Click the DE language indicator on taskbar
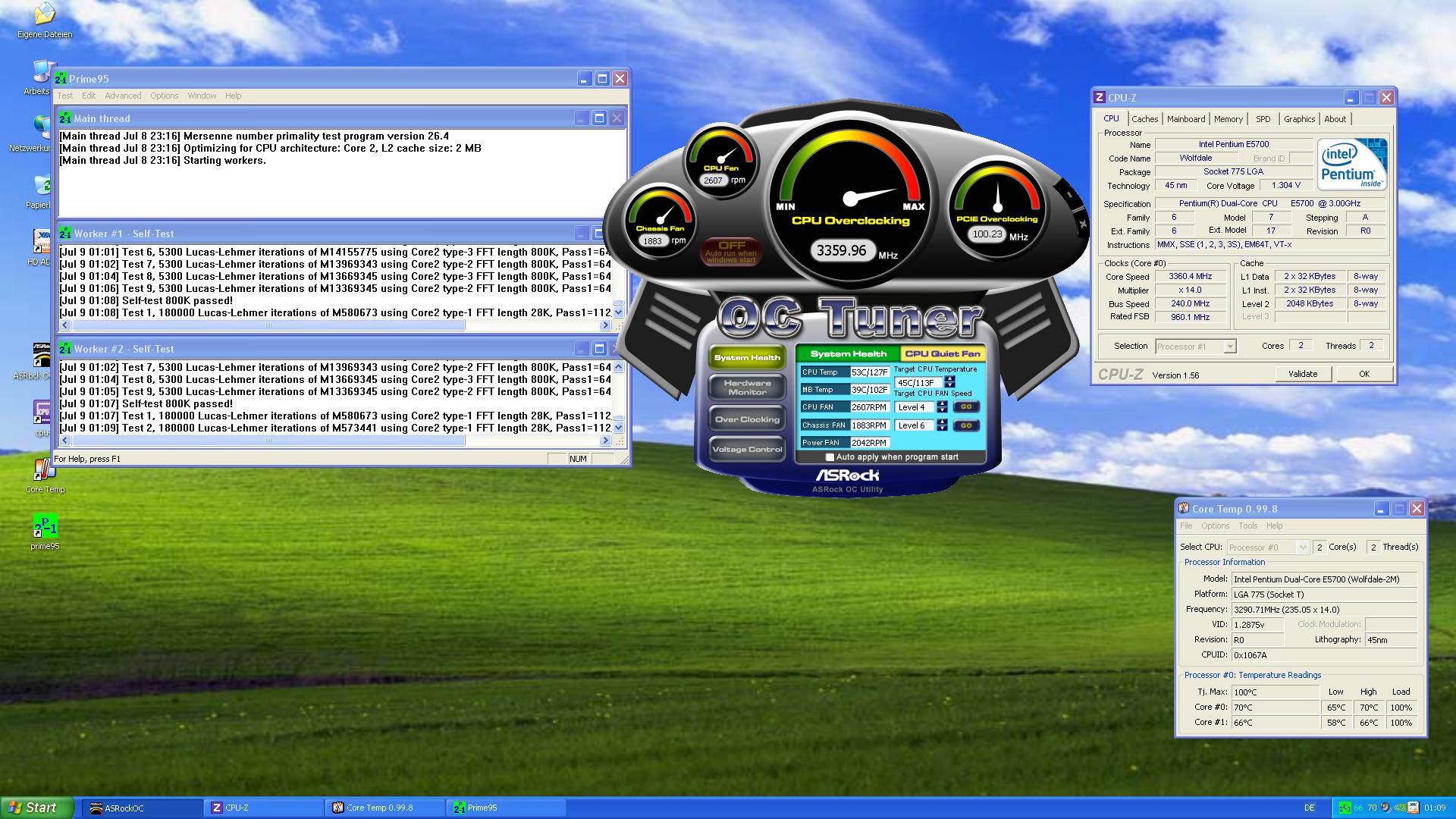The width and height of the screenshot is (1456, 819). pos(1309,808)
